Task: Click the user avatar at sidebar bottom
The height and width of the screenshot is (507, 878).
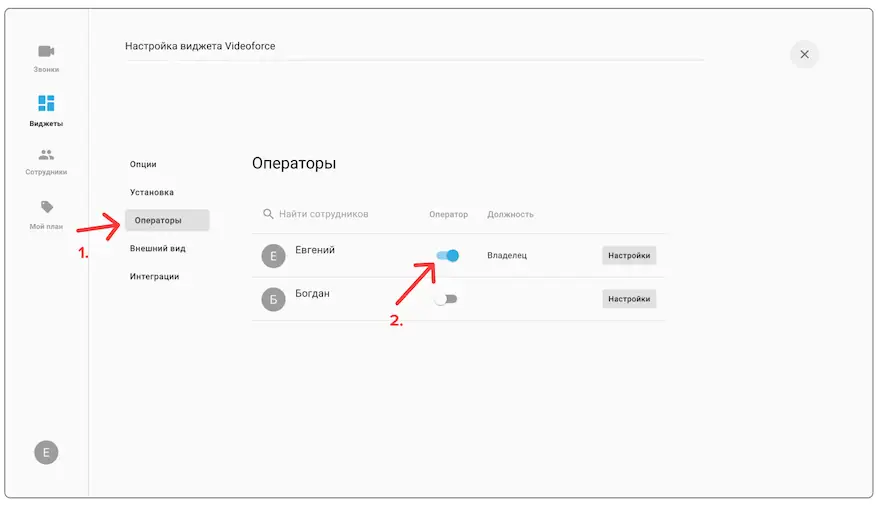Action: click(x=46, y=453)
